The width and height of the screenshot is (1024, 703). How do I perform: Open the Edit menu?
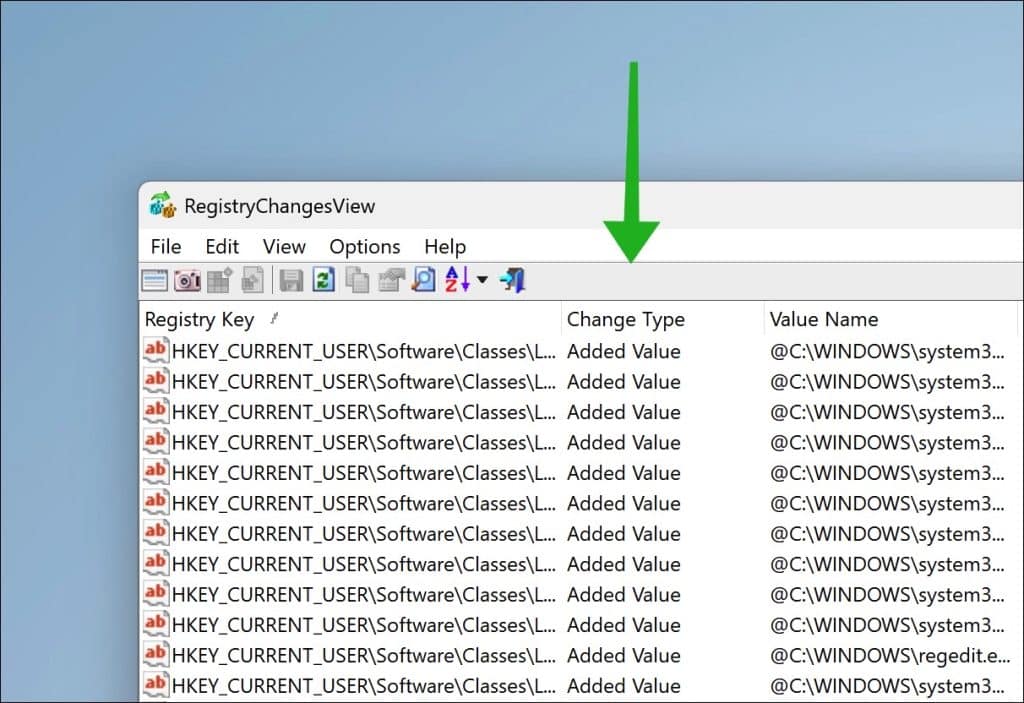pyautogui.click(x=222, y=246)
